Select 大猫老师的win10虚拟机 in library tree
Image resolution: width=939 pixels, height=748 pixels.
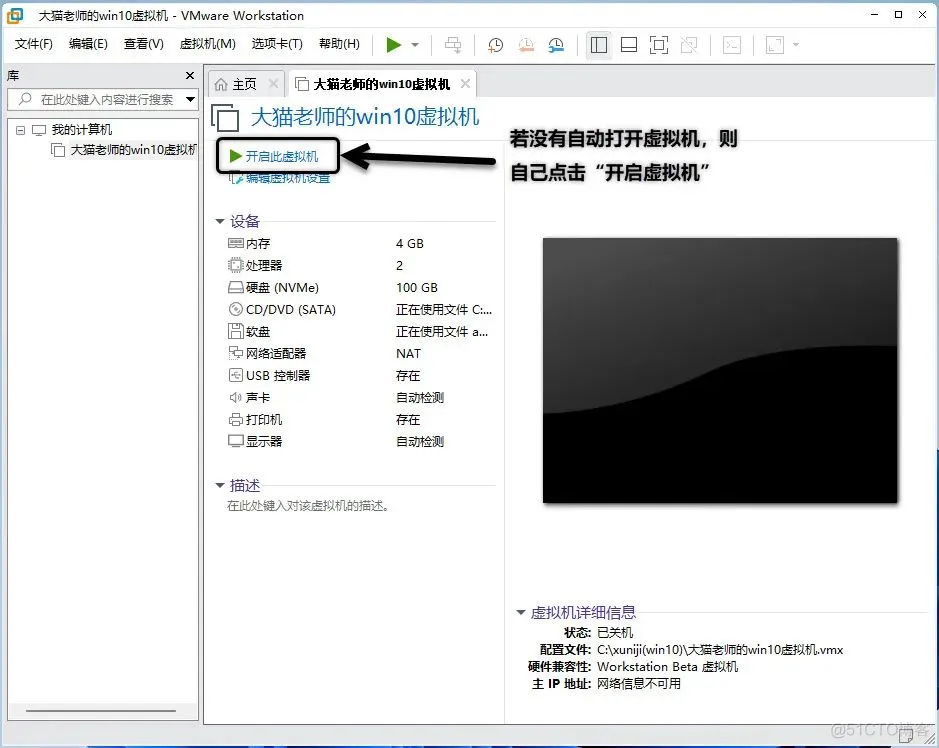133,150
